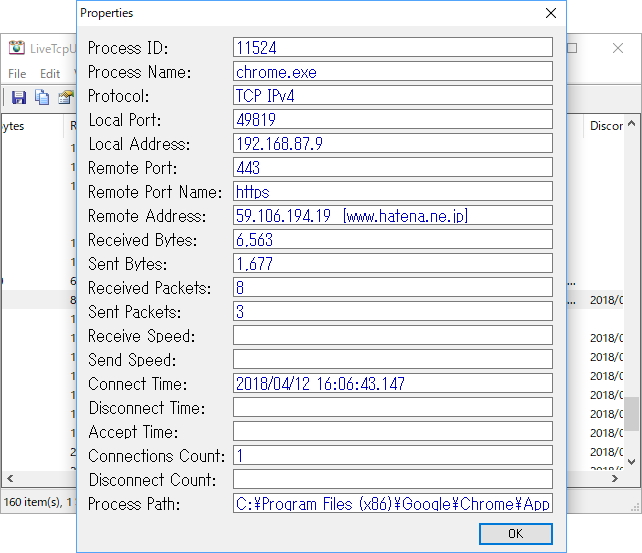The image size is (642, 553).
Task: Click the Process ID field 11524
Action: (393, 47)
